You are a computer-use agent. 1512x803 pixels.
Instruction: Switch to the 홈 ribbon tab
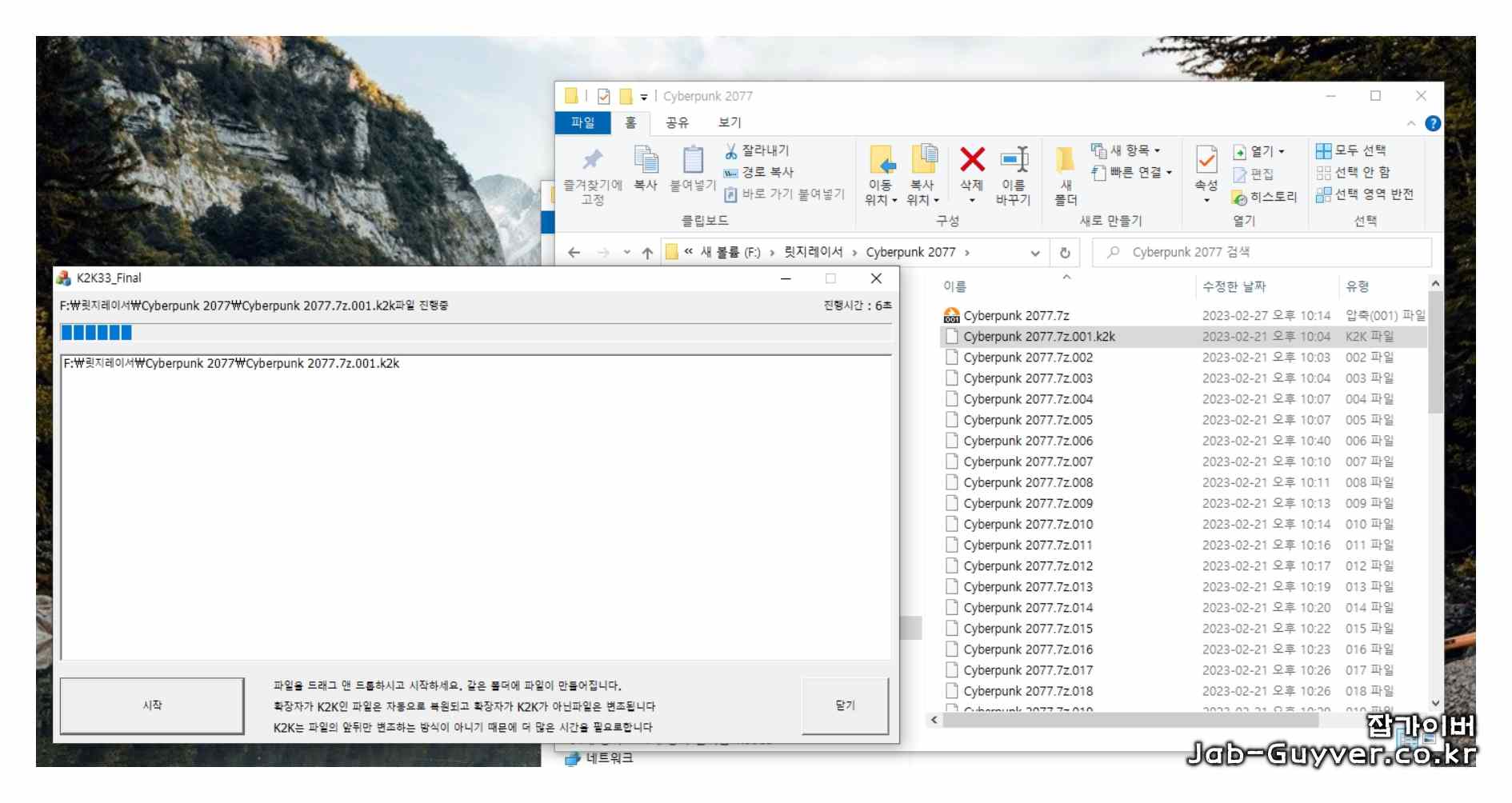630,122
